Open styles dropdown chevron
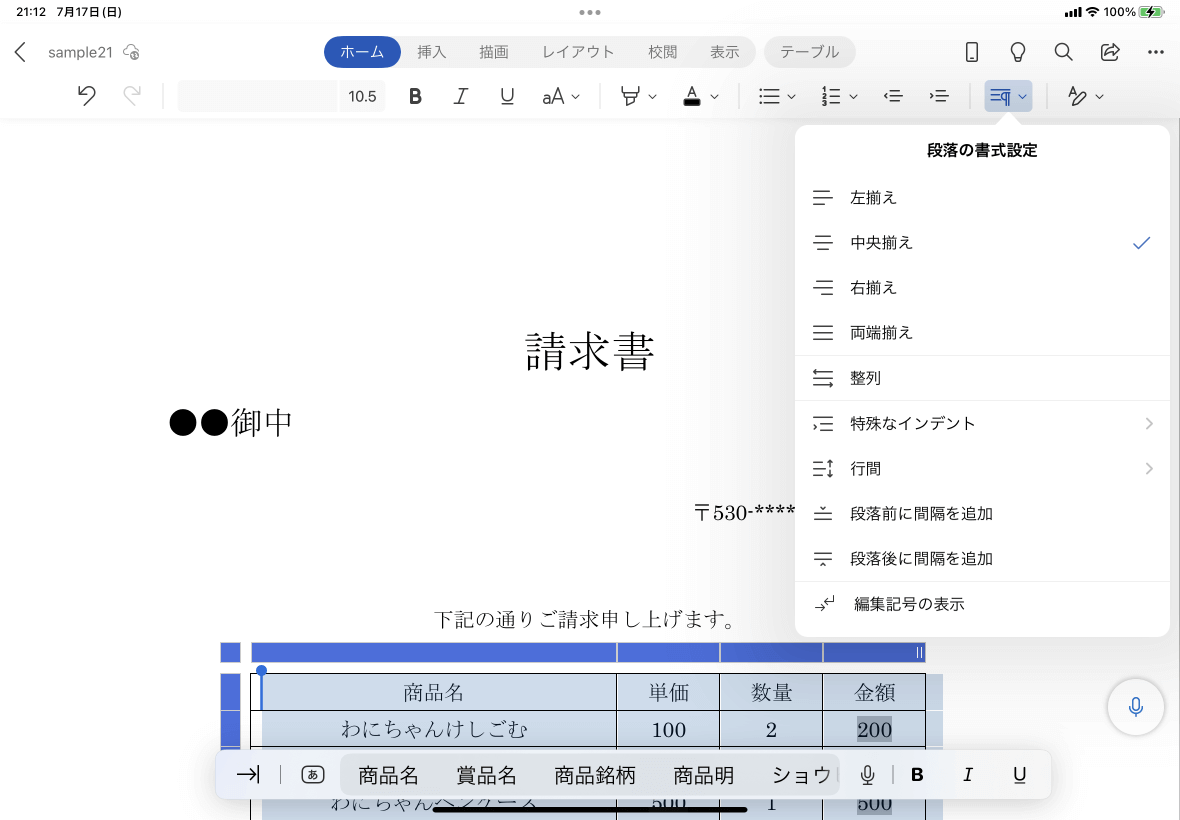This screenshot has width=1180, height=820. click(1099, 96)
